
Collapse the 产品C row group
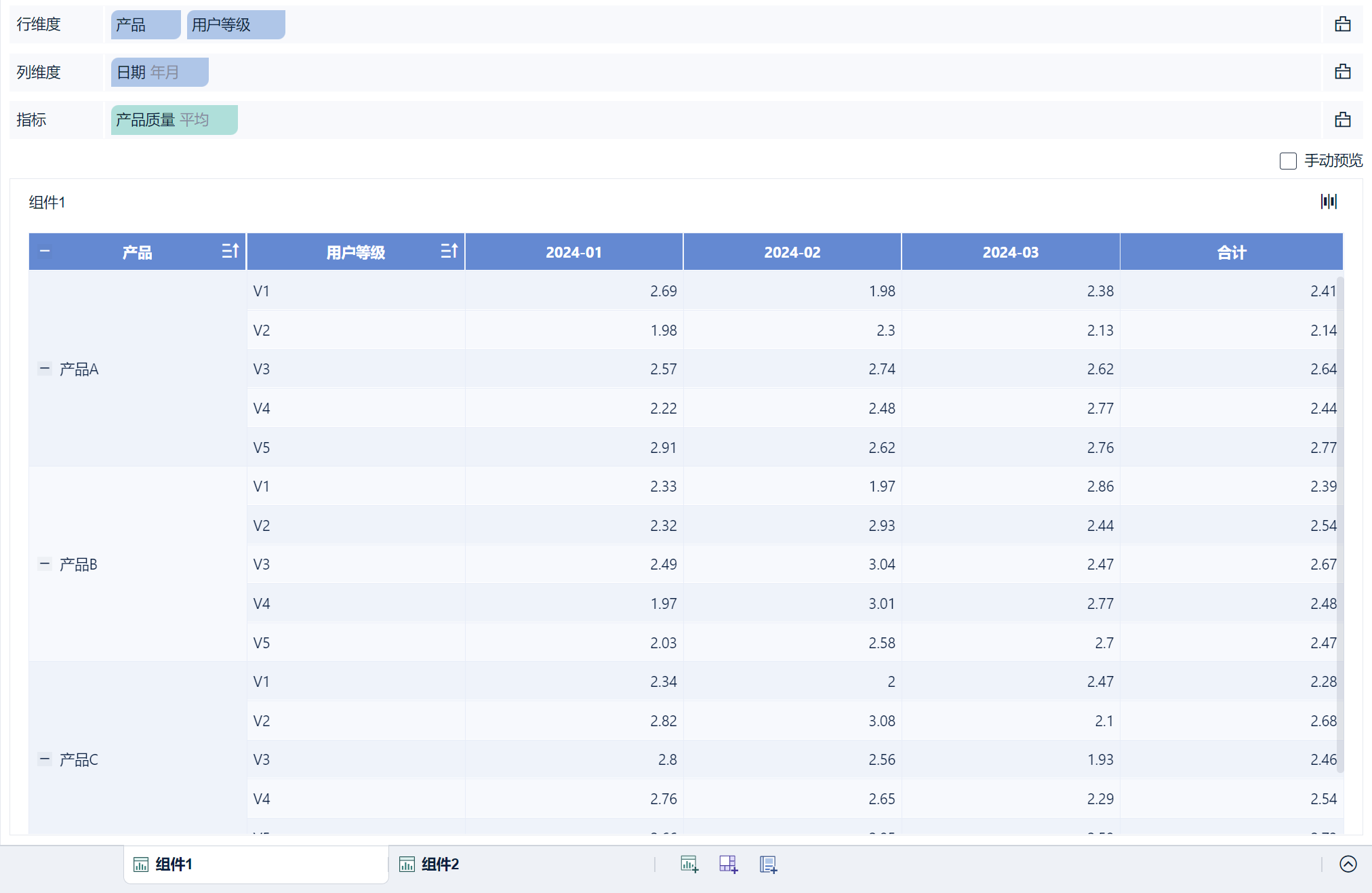(45, 759)
